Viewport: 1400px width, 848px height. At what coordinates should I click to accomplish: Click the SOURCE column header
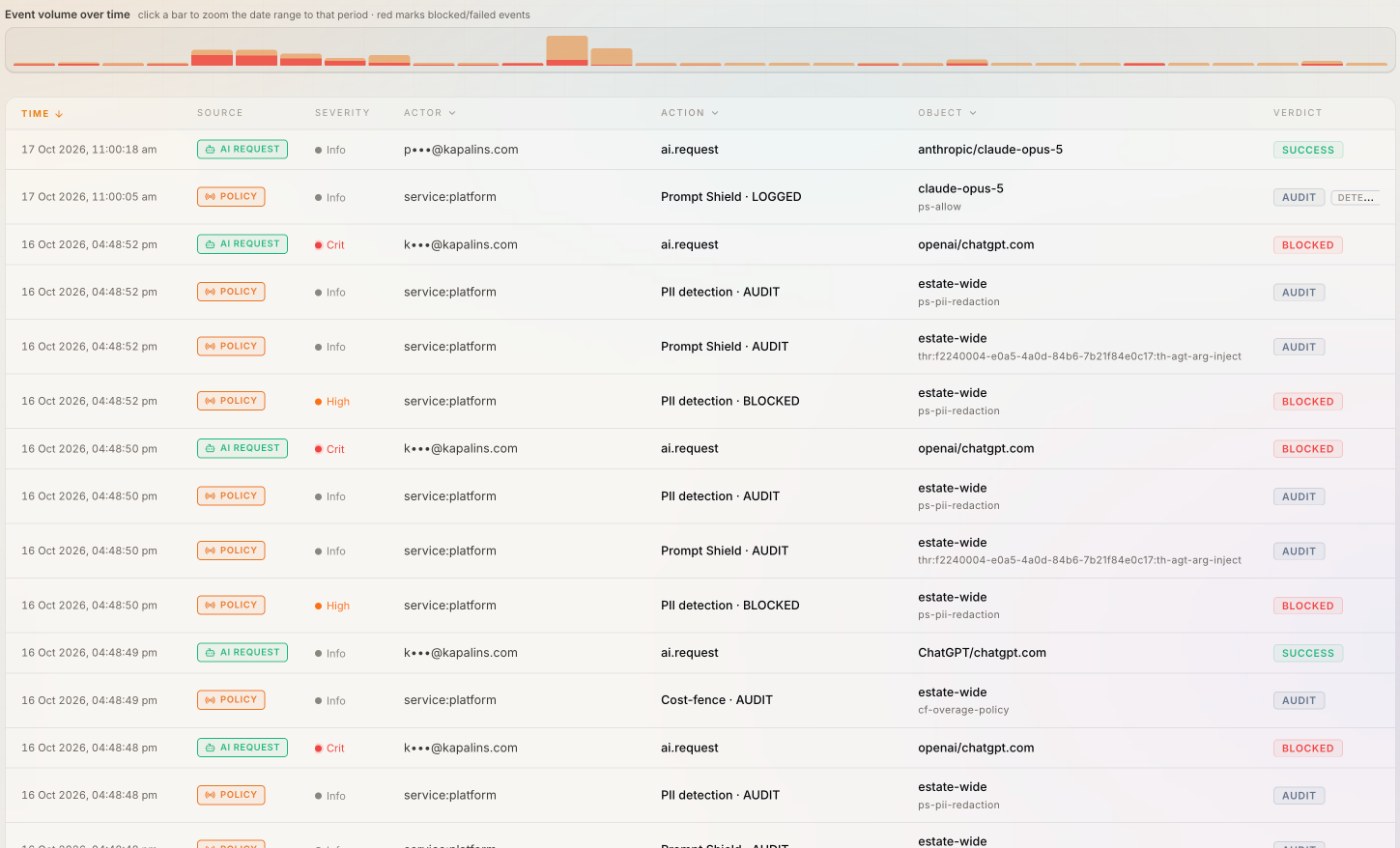(x=220, y=113)
